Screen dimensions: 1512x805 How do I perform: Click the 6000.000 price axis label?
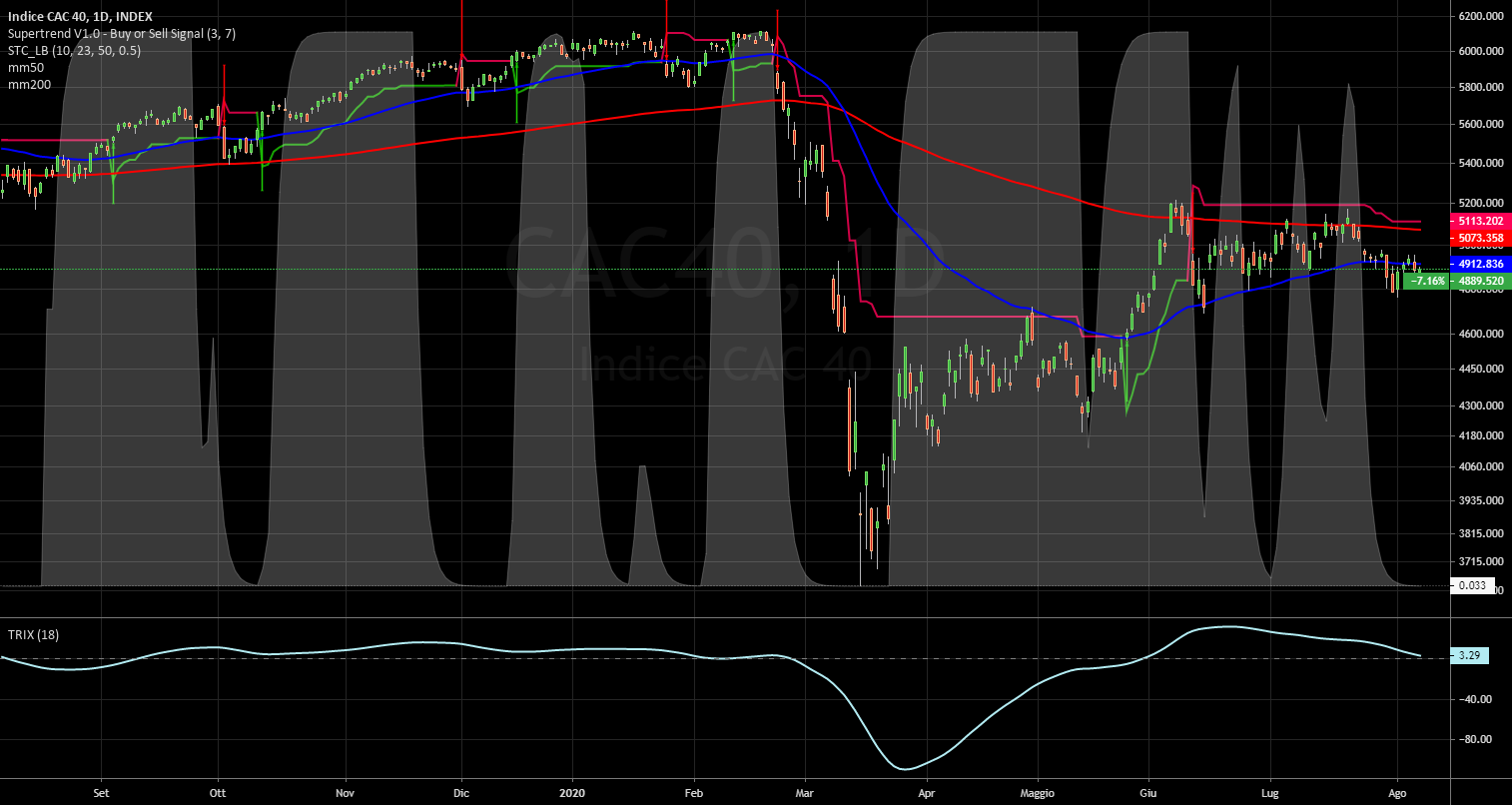click(1481, 51)
